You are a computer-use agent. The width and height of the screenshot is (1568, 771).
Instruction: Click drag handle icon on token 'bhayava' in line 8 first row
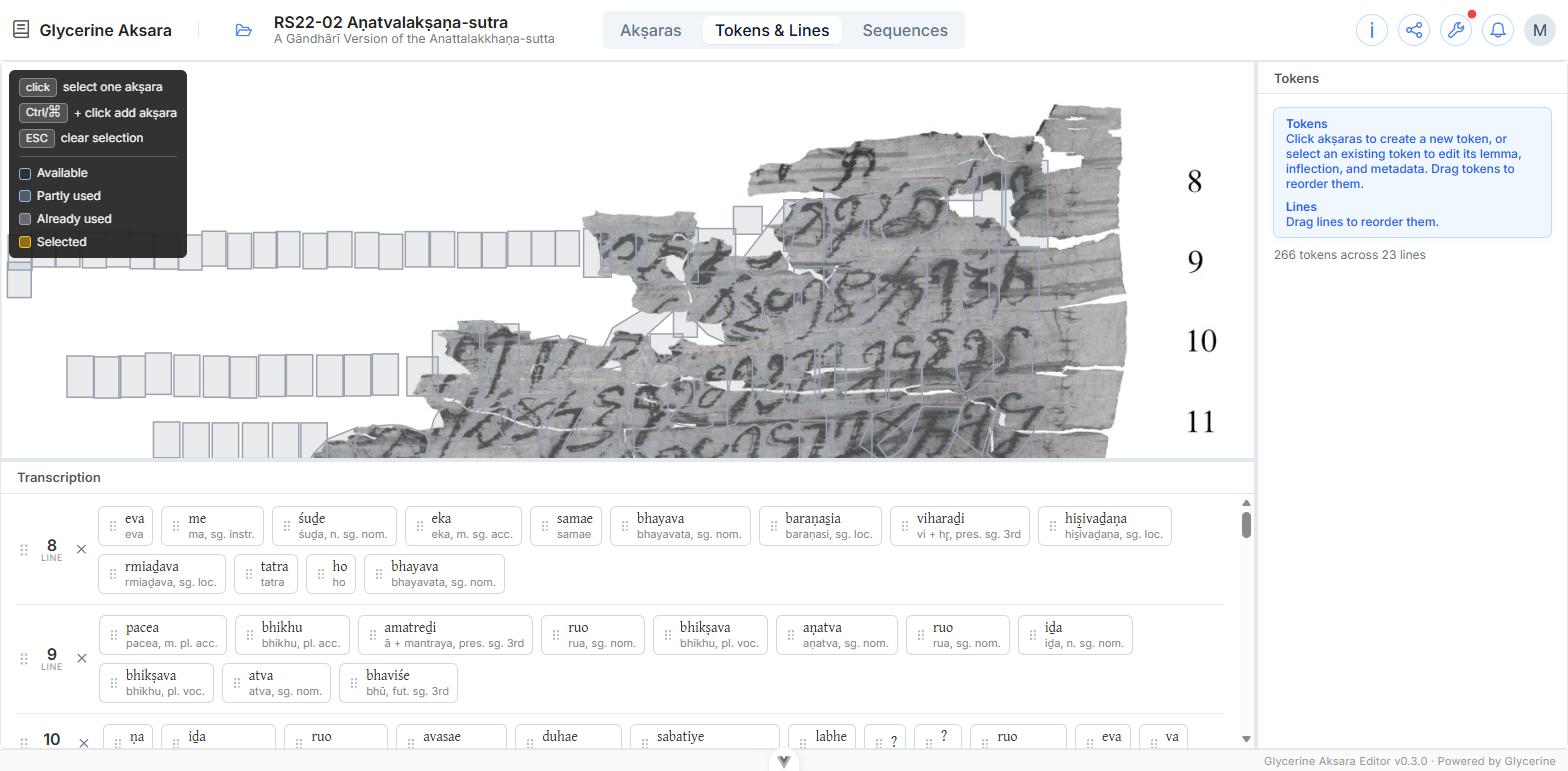[625, 526]
